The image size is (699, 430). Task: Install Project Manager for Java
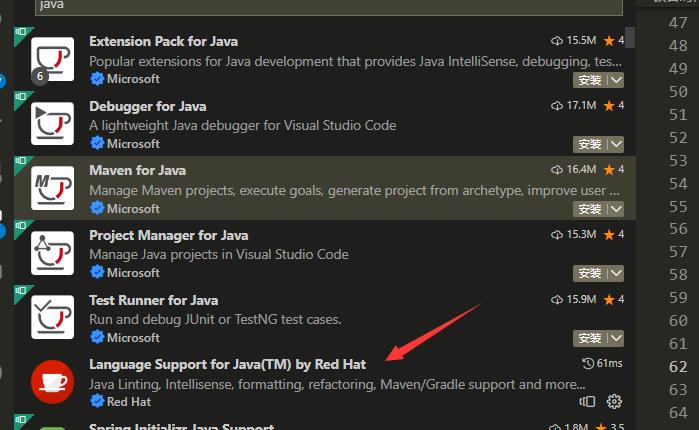click(x=590, y=274)
